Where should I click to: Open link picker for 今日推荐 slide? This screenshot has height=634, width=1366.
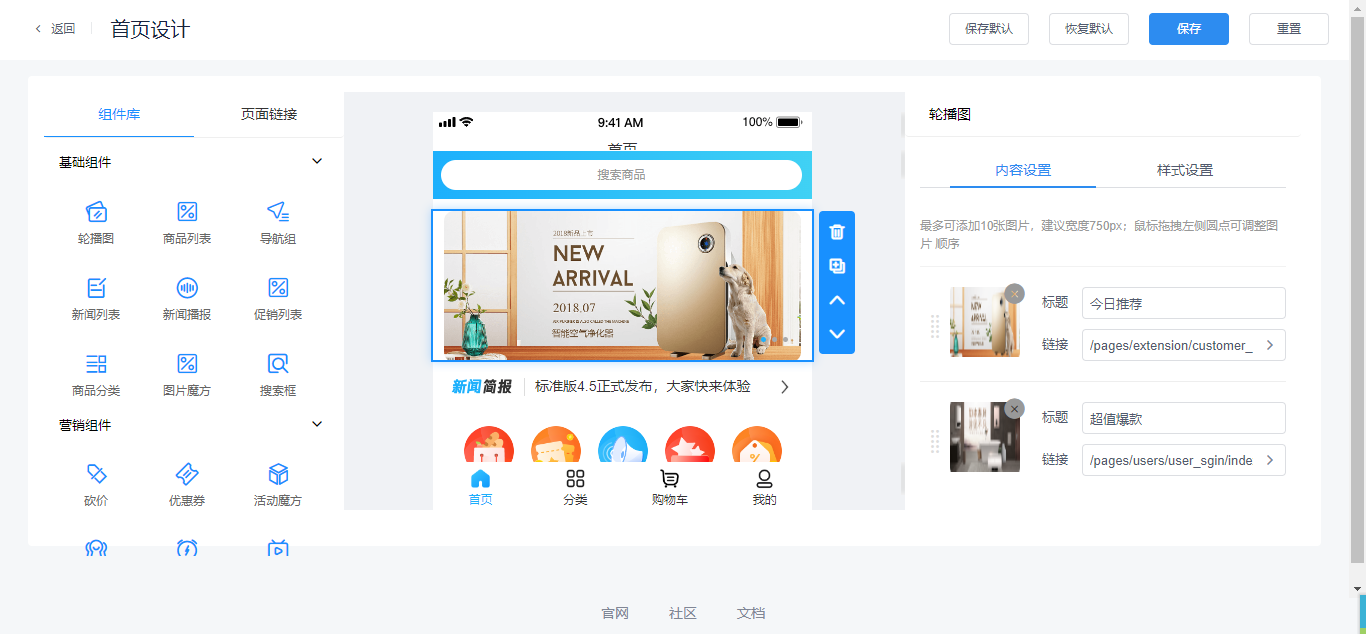point(1270,345)
